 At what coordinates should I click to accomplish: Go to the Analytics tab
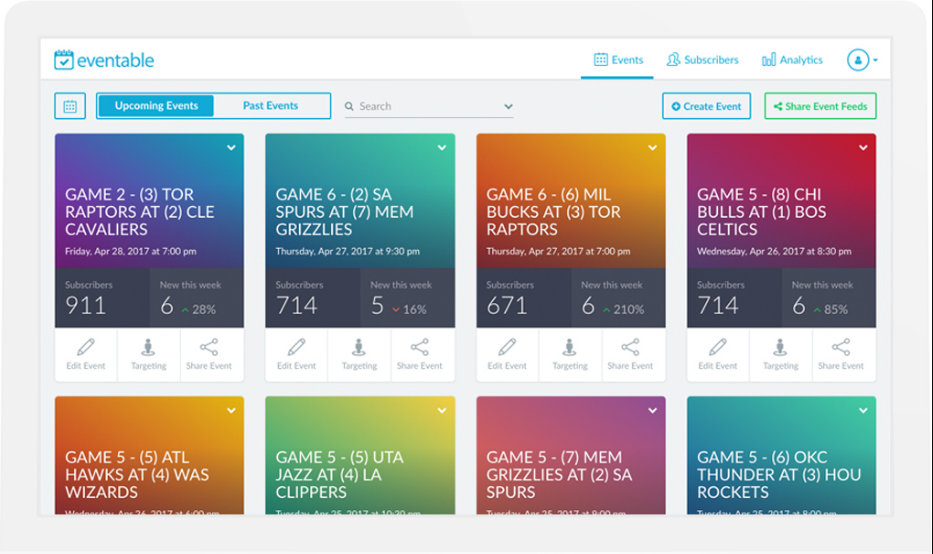coord(792,60)
